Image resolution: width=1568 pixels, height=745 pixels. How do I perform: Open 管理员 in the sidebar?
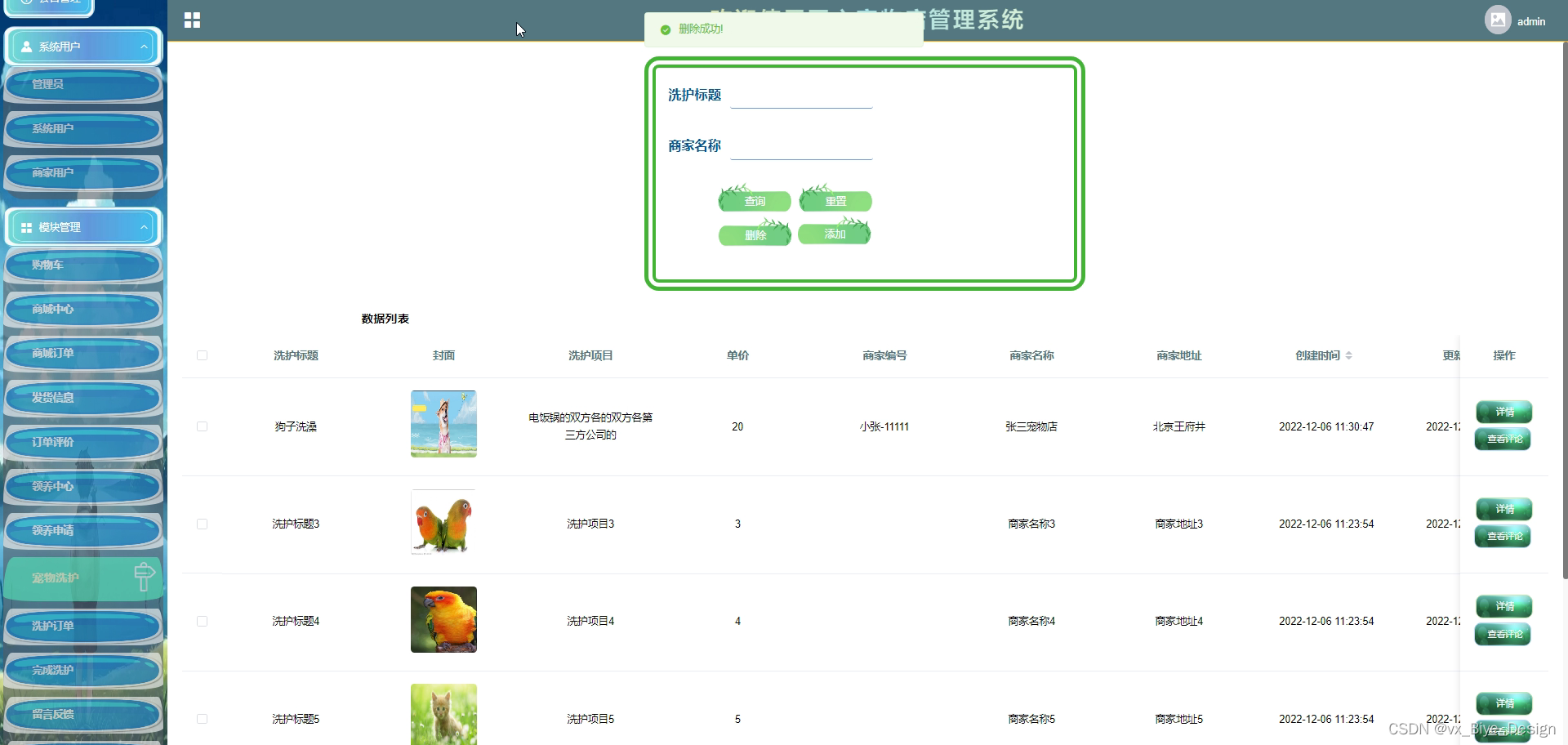(83, 84)
